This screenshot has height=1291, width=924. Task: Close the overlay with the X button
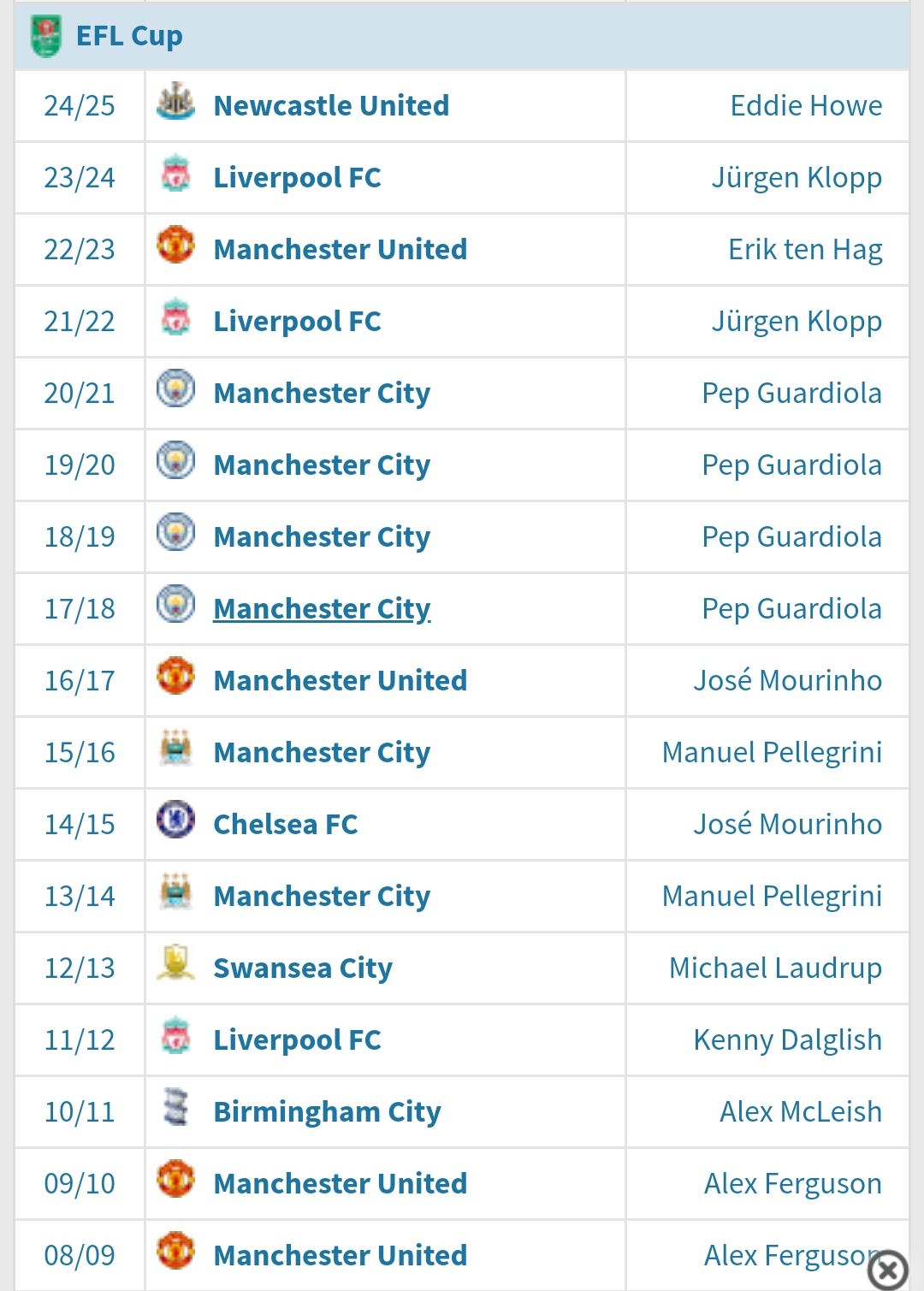click(x=887, y=1270)
